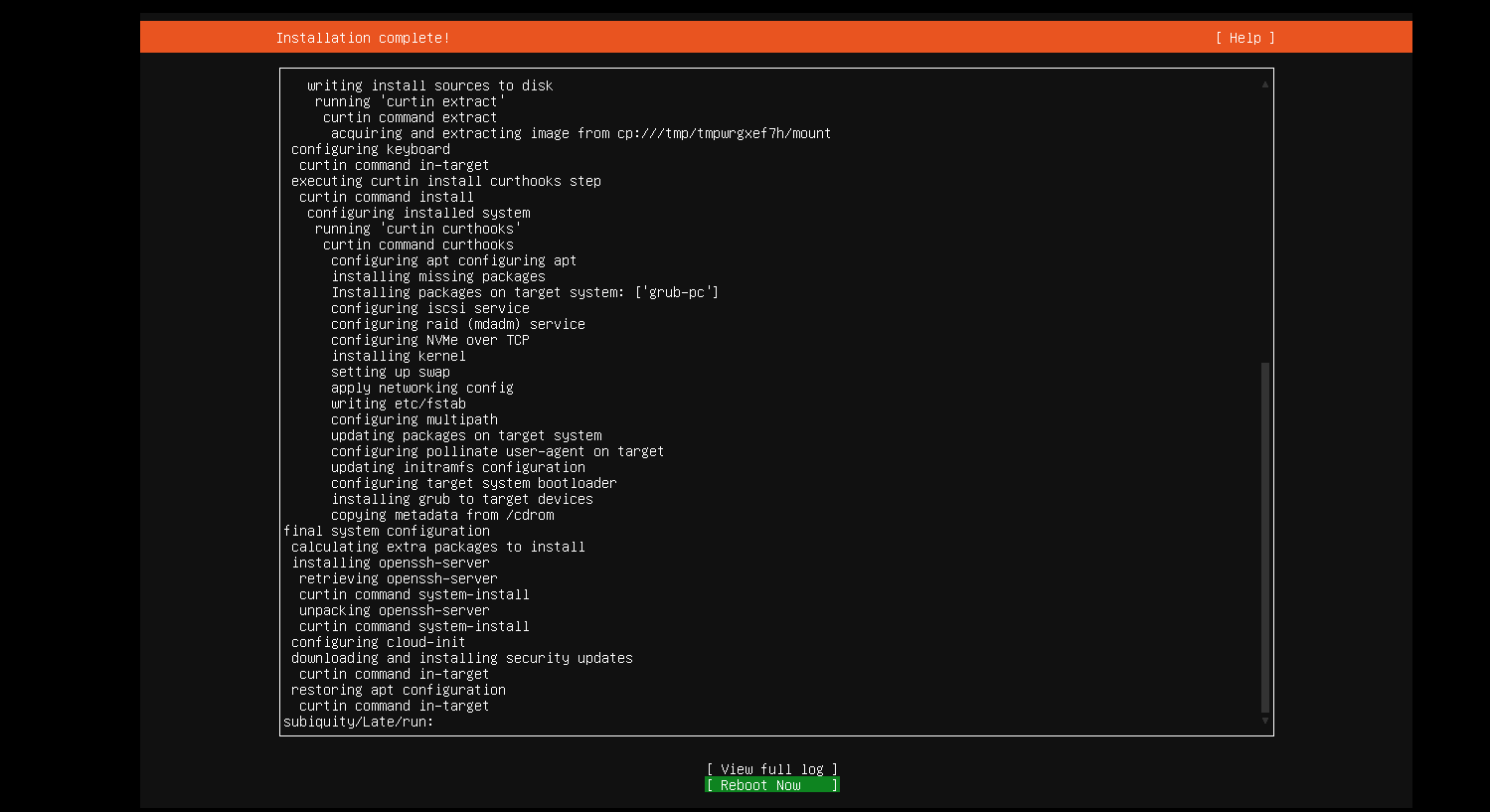Viewport: 1490px width, 812px height.
Task: Click the scroll down arrow of log
Action: [1264, 721]
